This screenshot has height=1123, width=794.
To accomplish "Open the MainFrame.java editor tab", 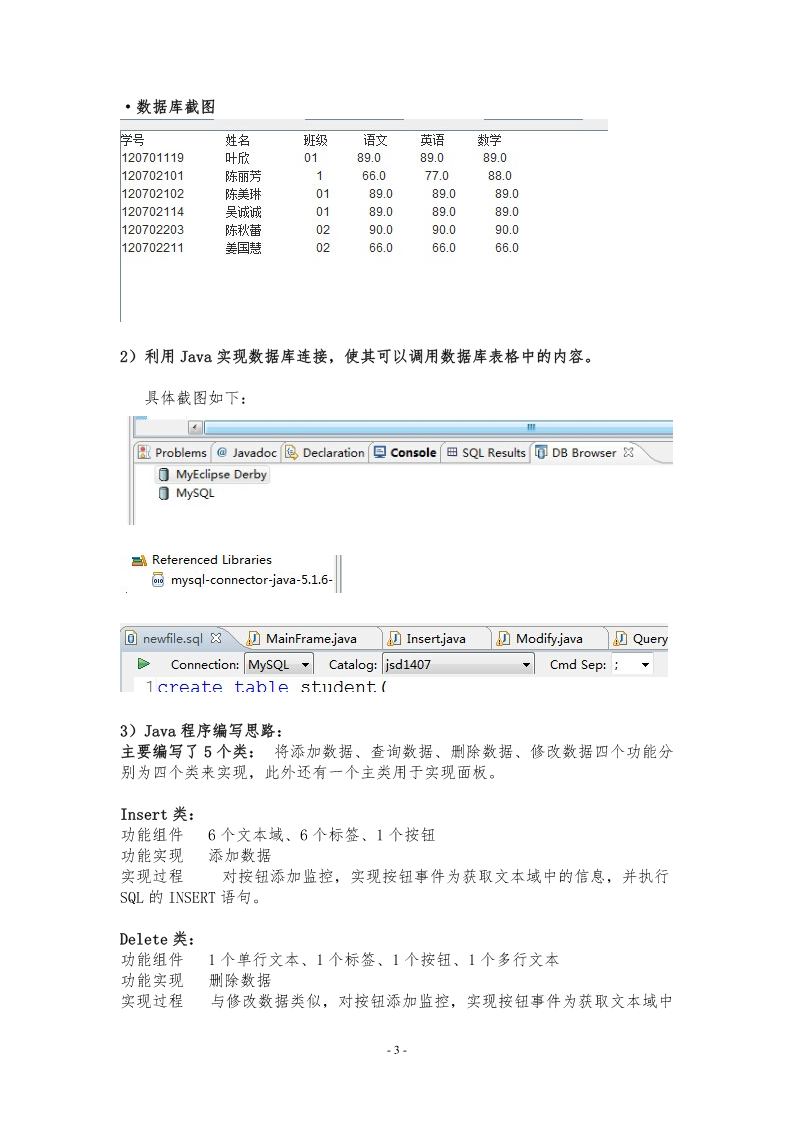I will (311, 638).
